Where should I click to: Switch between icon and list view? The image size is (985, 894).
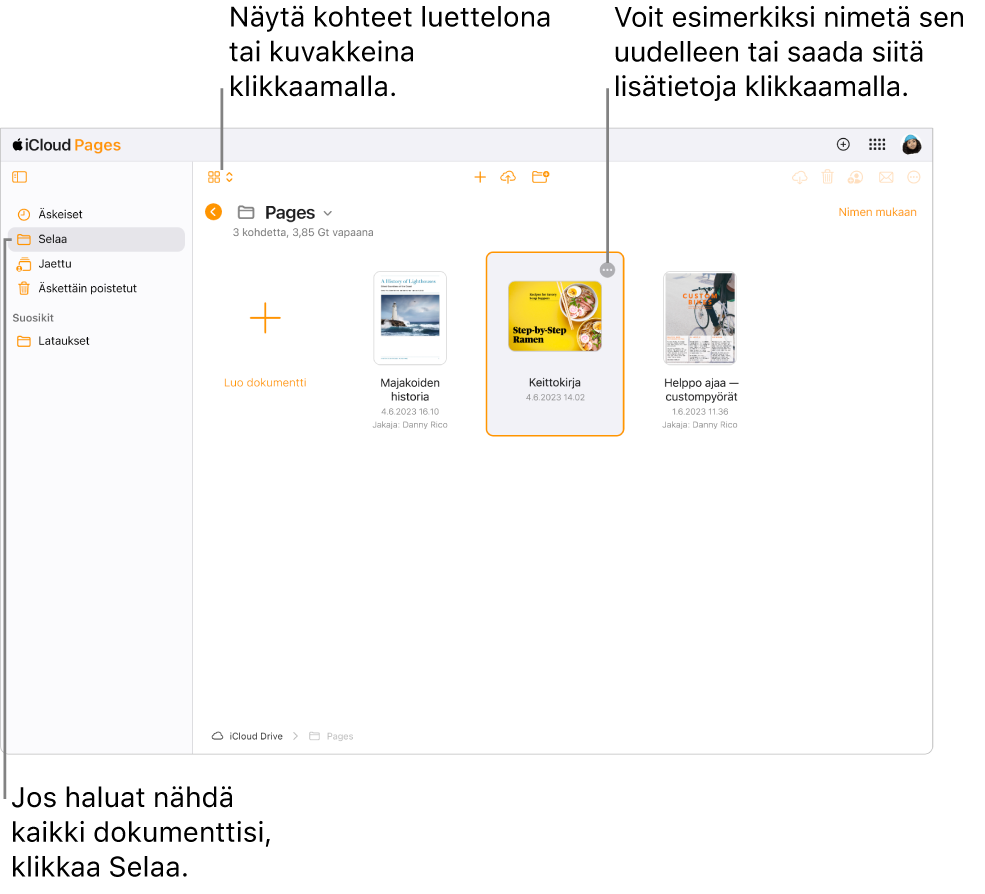pyautogui.click(x=220, y=177)
